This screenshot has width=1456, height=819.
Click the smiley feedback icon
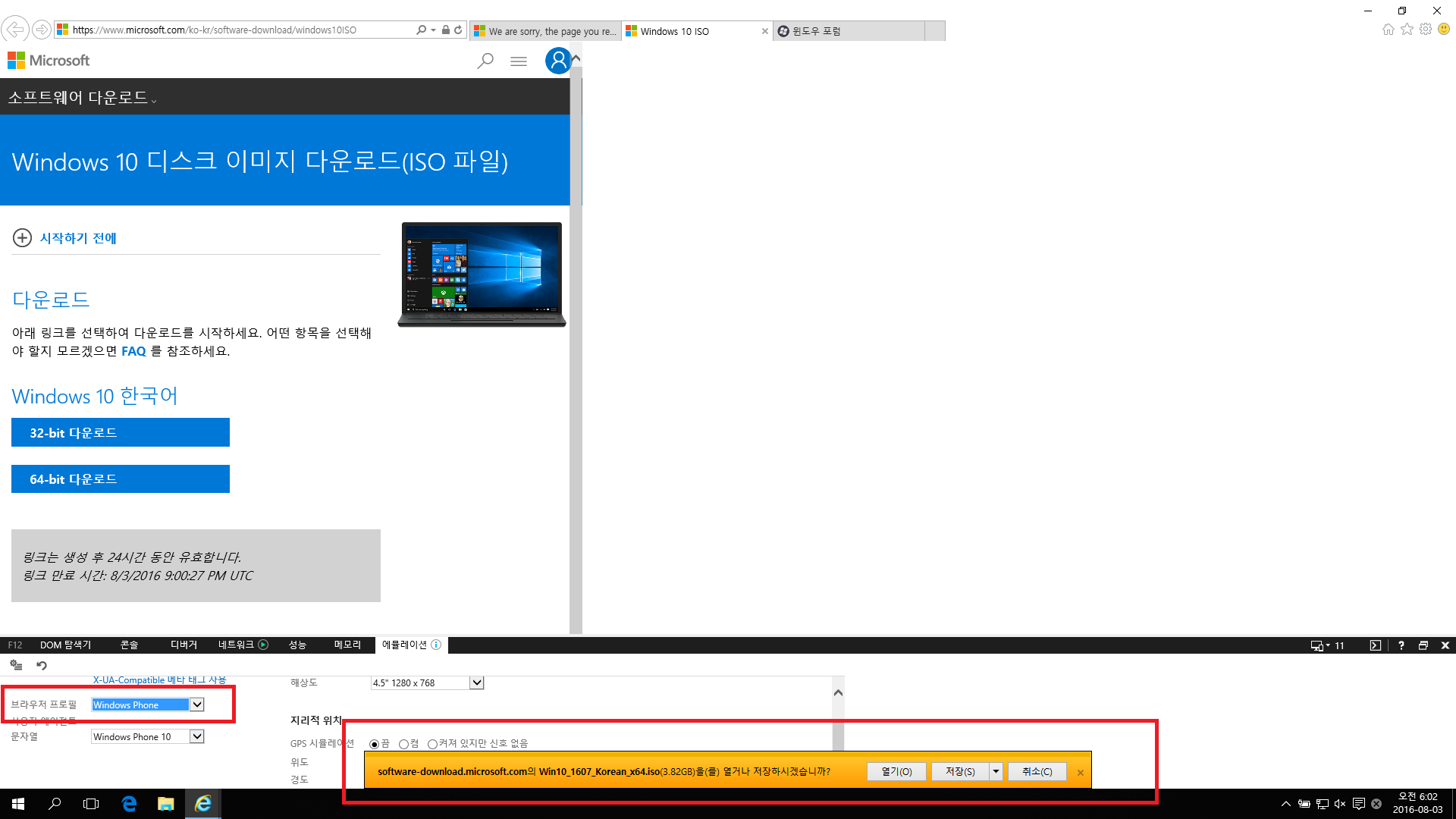(1444, 29)
